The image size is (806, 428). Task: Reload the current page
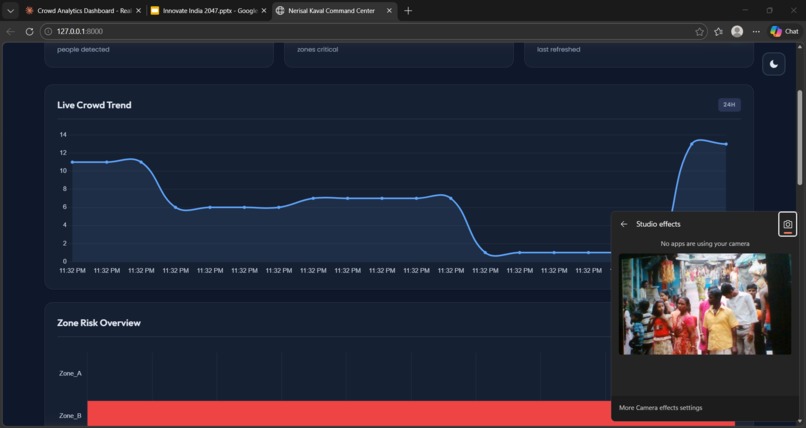click(x=29, y=31)
